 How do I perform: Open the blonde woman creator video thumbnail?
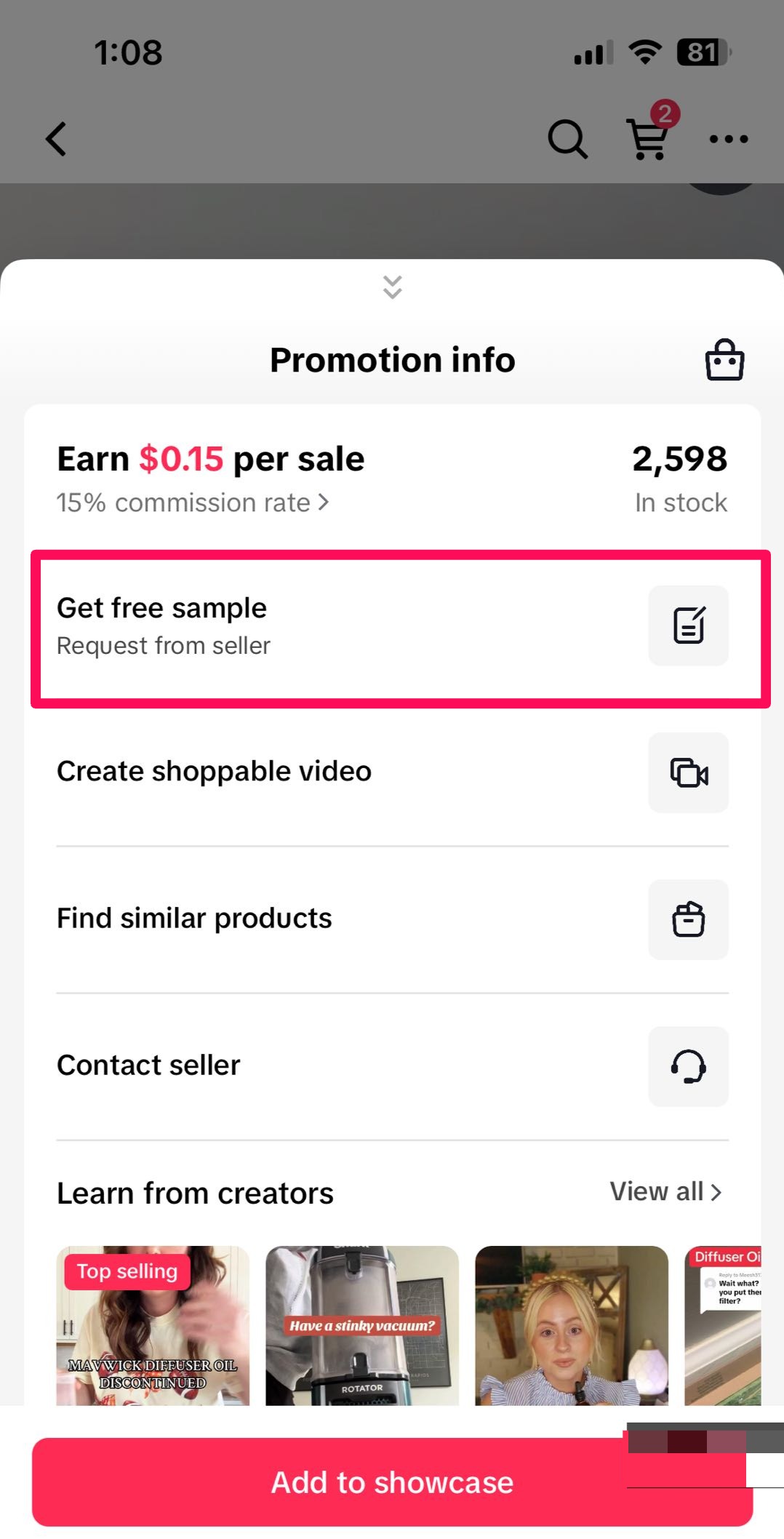572,1325
